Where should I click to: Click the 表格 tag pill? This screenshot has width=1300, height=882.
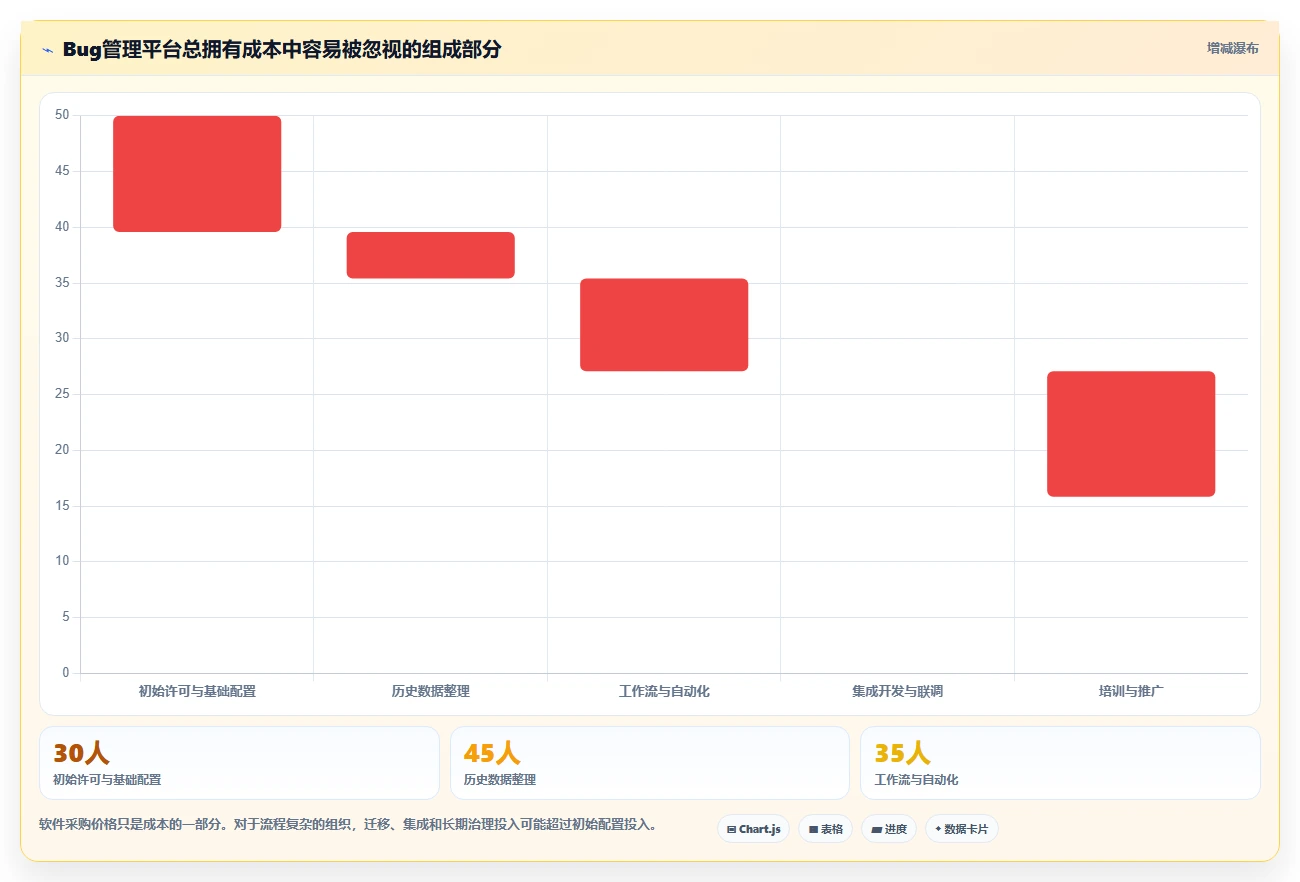click(825, 829)
